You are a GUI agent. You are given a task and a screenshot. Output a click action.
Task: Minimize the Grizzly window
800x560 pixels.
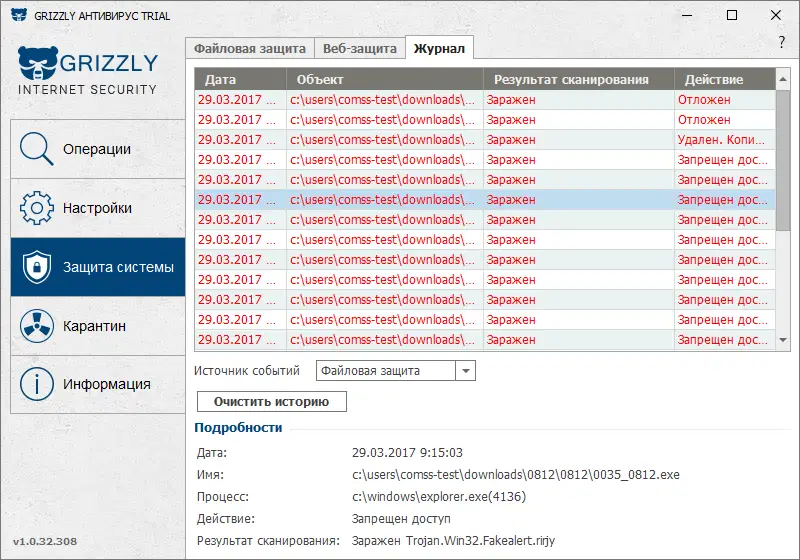687,15
